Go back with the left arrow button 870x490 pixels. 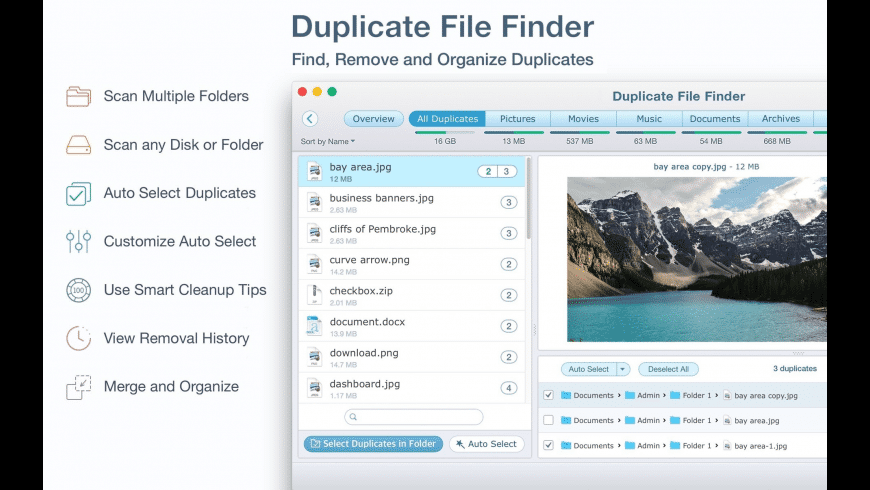[x=310, y=118]
